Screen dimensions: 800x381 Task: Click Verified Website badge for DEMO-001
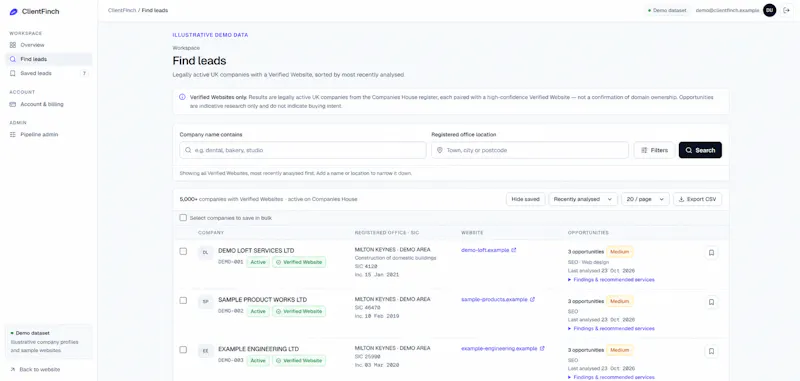(x=299, y=262)
